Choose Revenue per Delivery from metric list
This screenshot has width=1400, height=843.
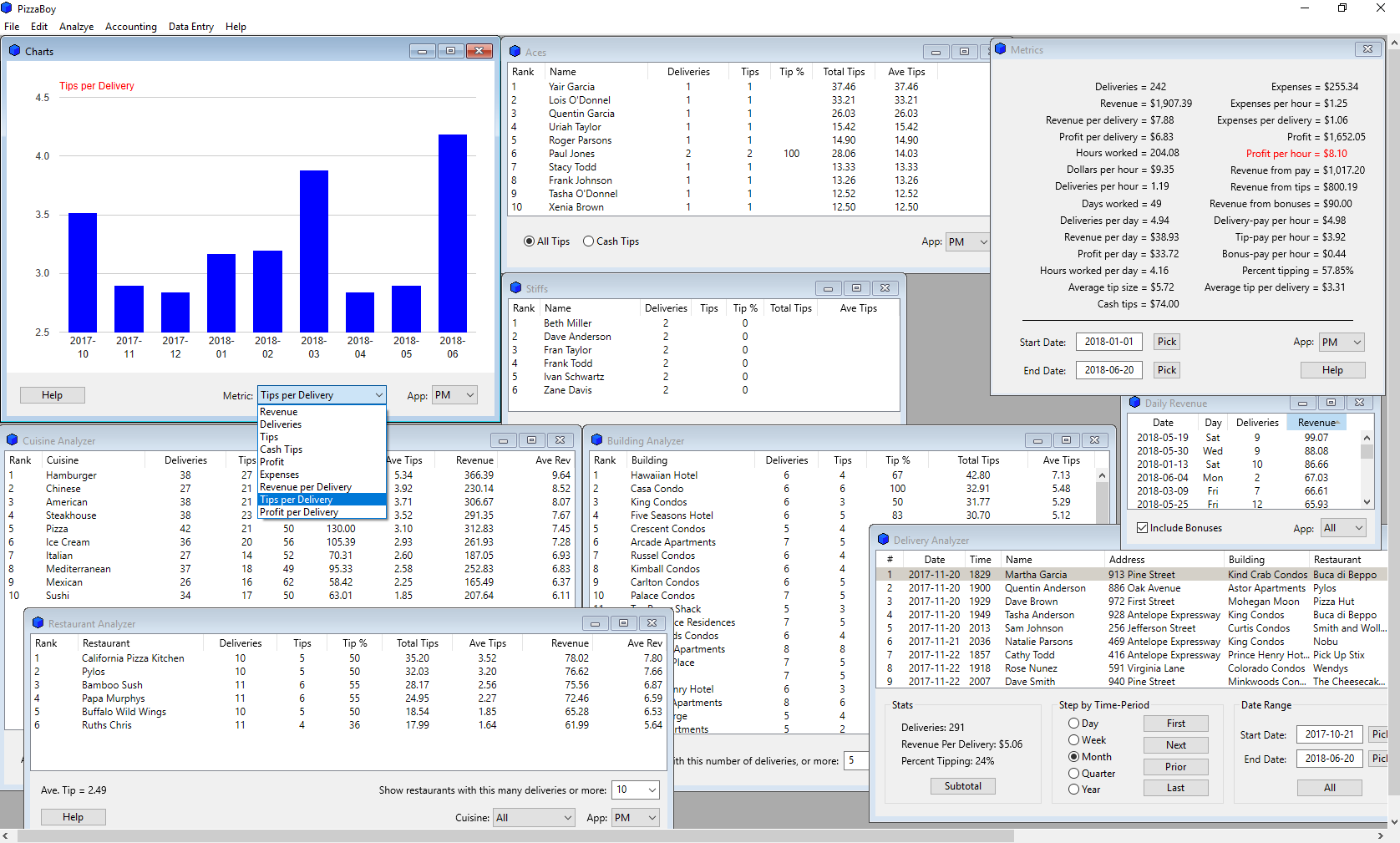(x=322, y=487)
